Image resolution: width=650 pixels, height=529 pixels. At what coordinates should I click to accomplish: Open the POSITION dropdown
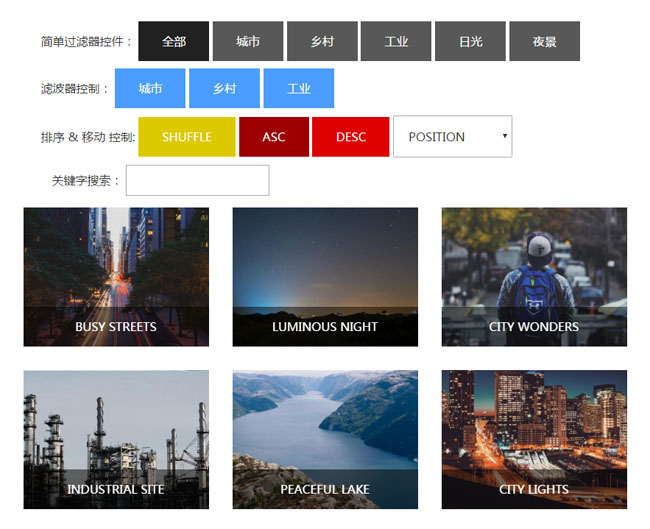[x=452, y=137]
